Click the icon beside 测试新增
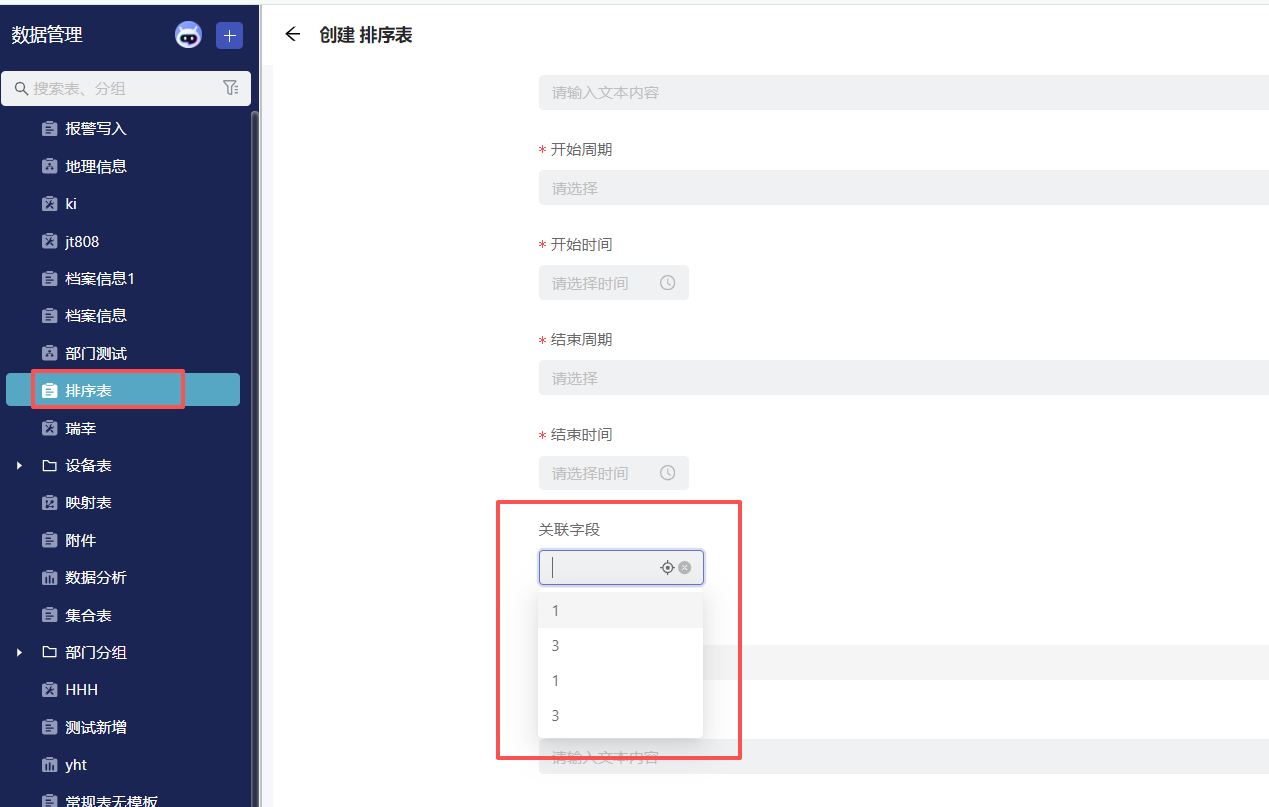1269x807 pixels. point(49,727)
